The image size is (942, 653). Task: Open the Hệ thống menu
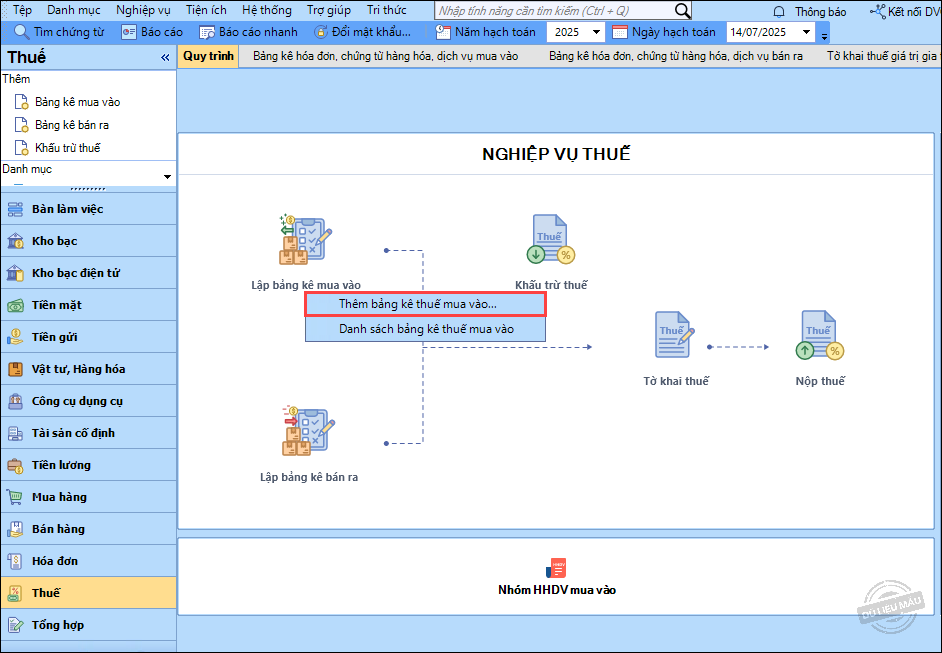click(x=267, y=10)
